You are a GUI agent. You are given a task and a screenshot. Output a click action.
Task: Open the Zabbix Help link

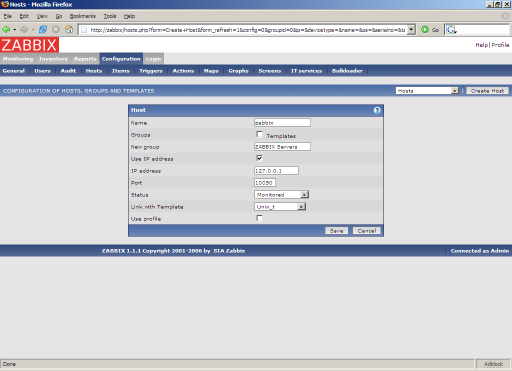pos(481,45)
